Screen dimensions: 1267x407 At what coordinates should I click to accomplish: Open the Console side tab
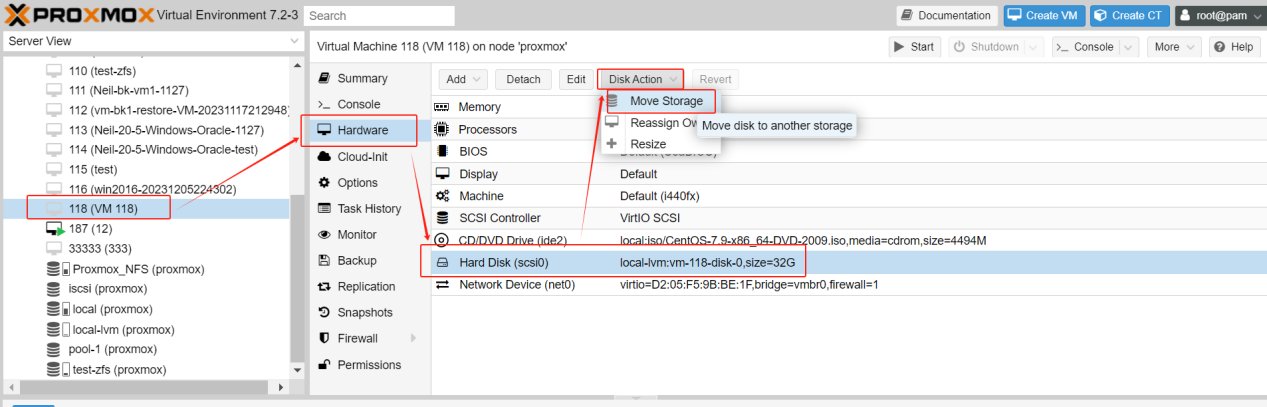click(x=370, y=104)
